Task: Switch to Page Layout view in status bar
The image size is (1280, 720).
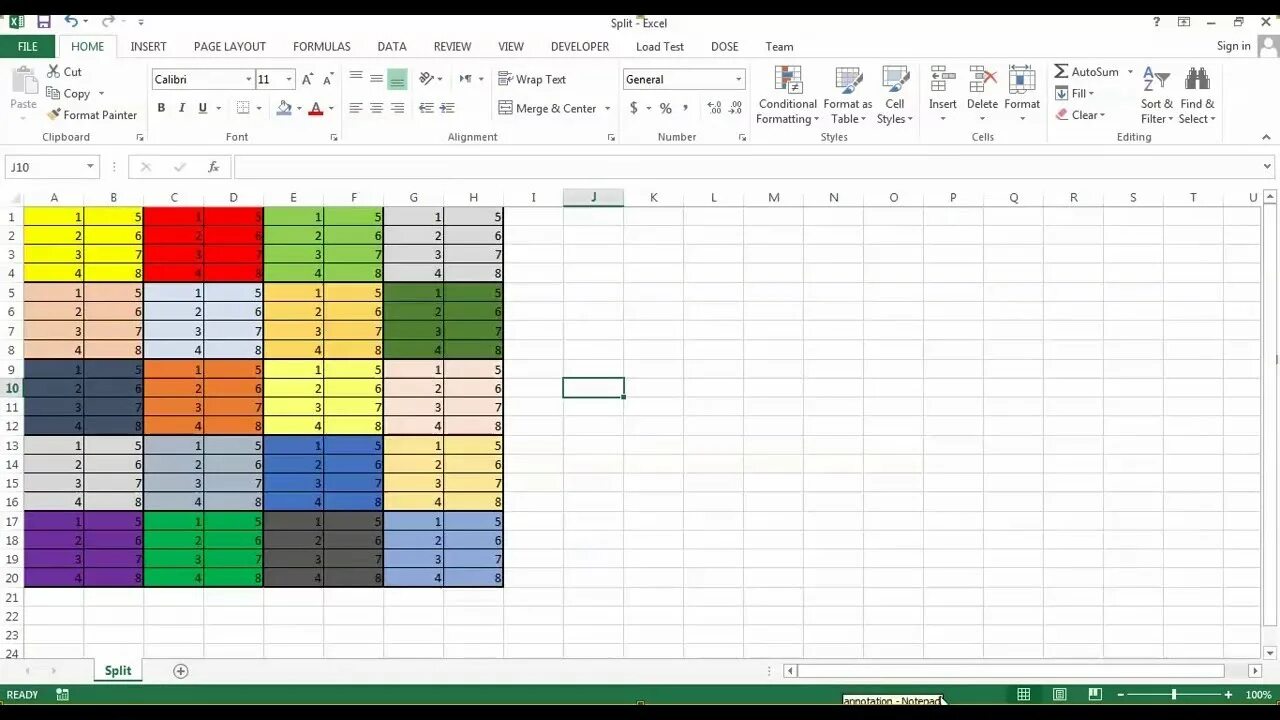Action: [x=1059, y=694]
